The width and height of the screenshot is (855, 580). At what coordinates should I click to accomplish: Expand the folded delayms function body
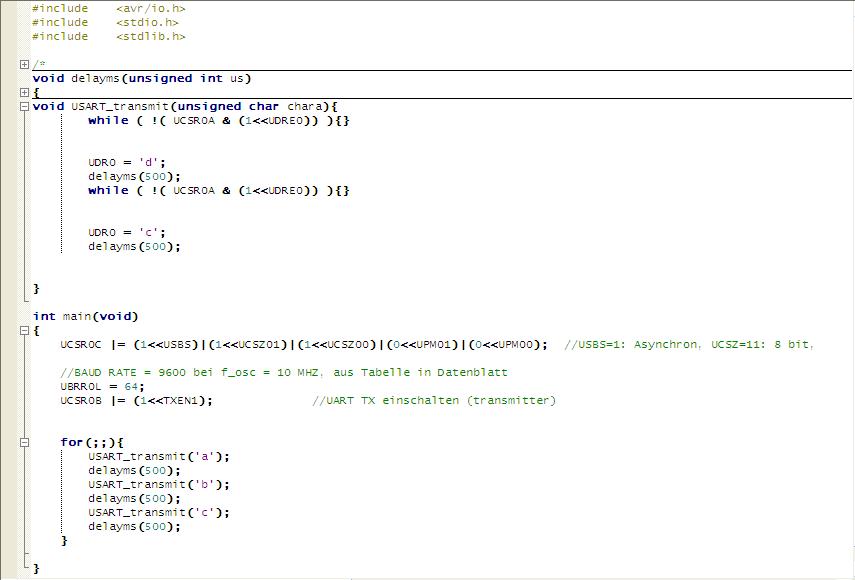[x=24, y=92]
